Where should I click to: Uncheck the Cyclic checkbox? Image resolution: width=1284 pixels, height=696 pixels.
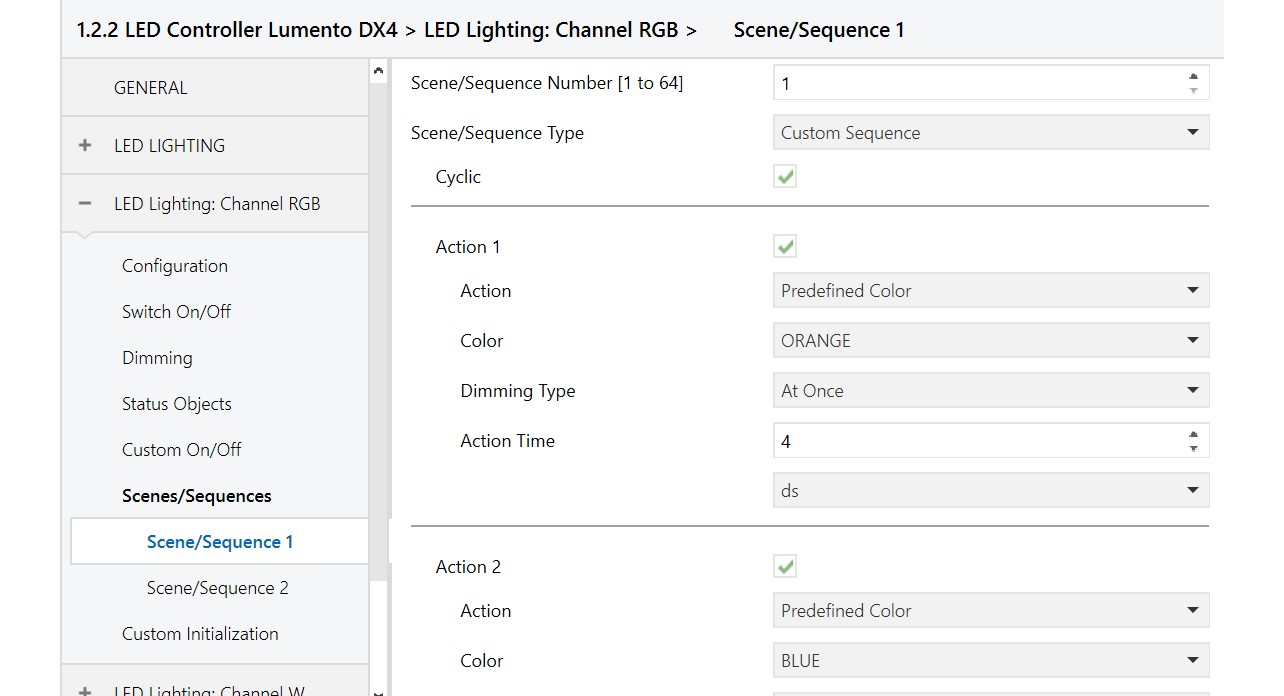(785, 177)
